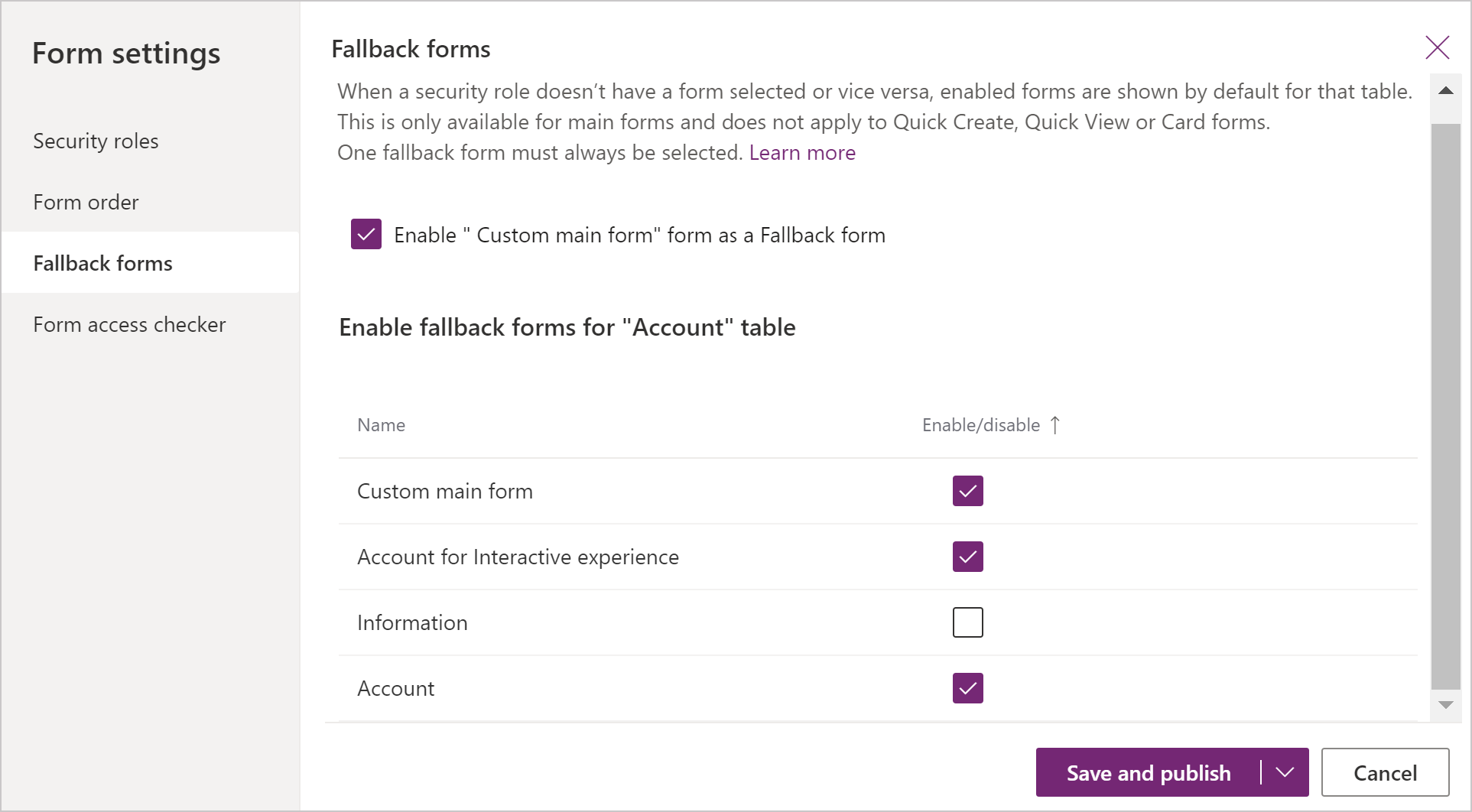Cancel the form settings changes
The height and width of the screenshot is (812, 1472).
click(1385, 772)
